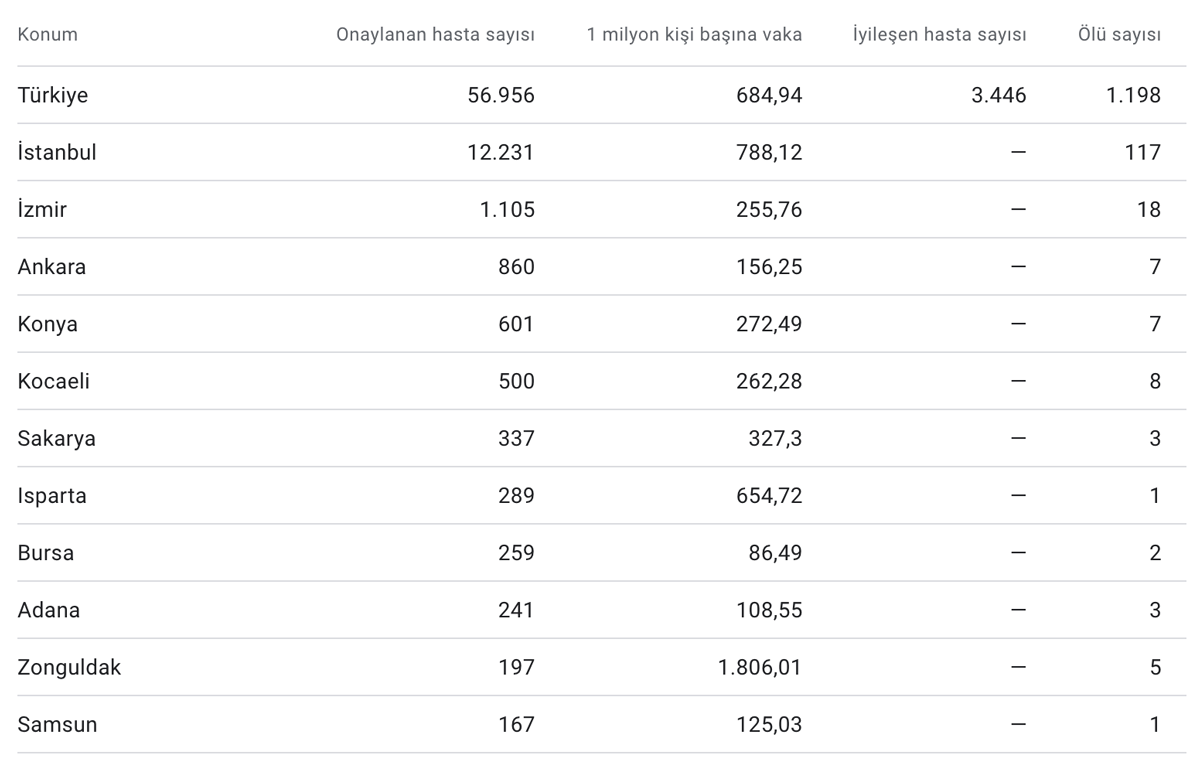Click Türkiye's recovered count 3.446
1200x767 pixels.
coord(999,95)
